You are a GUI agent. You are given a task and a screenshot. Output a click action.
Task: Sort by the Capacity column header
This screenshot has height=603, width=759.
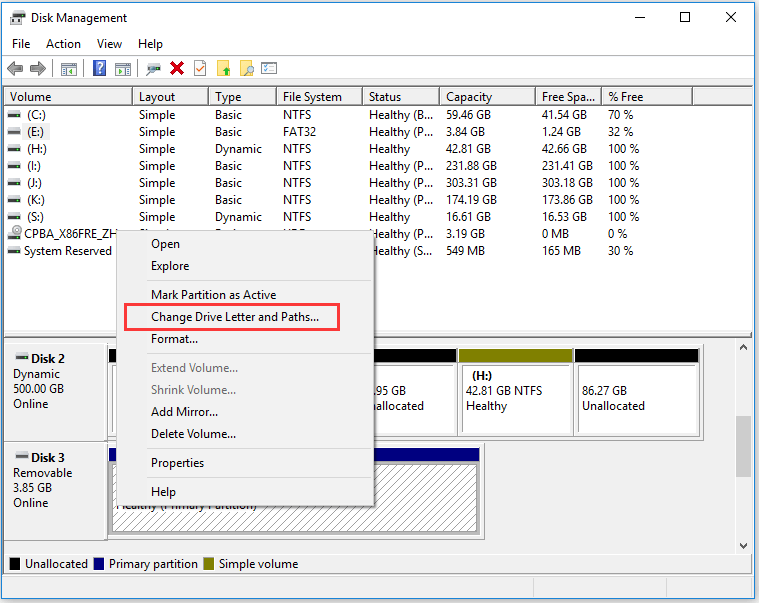[469, 97]
